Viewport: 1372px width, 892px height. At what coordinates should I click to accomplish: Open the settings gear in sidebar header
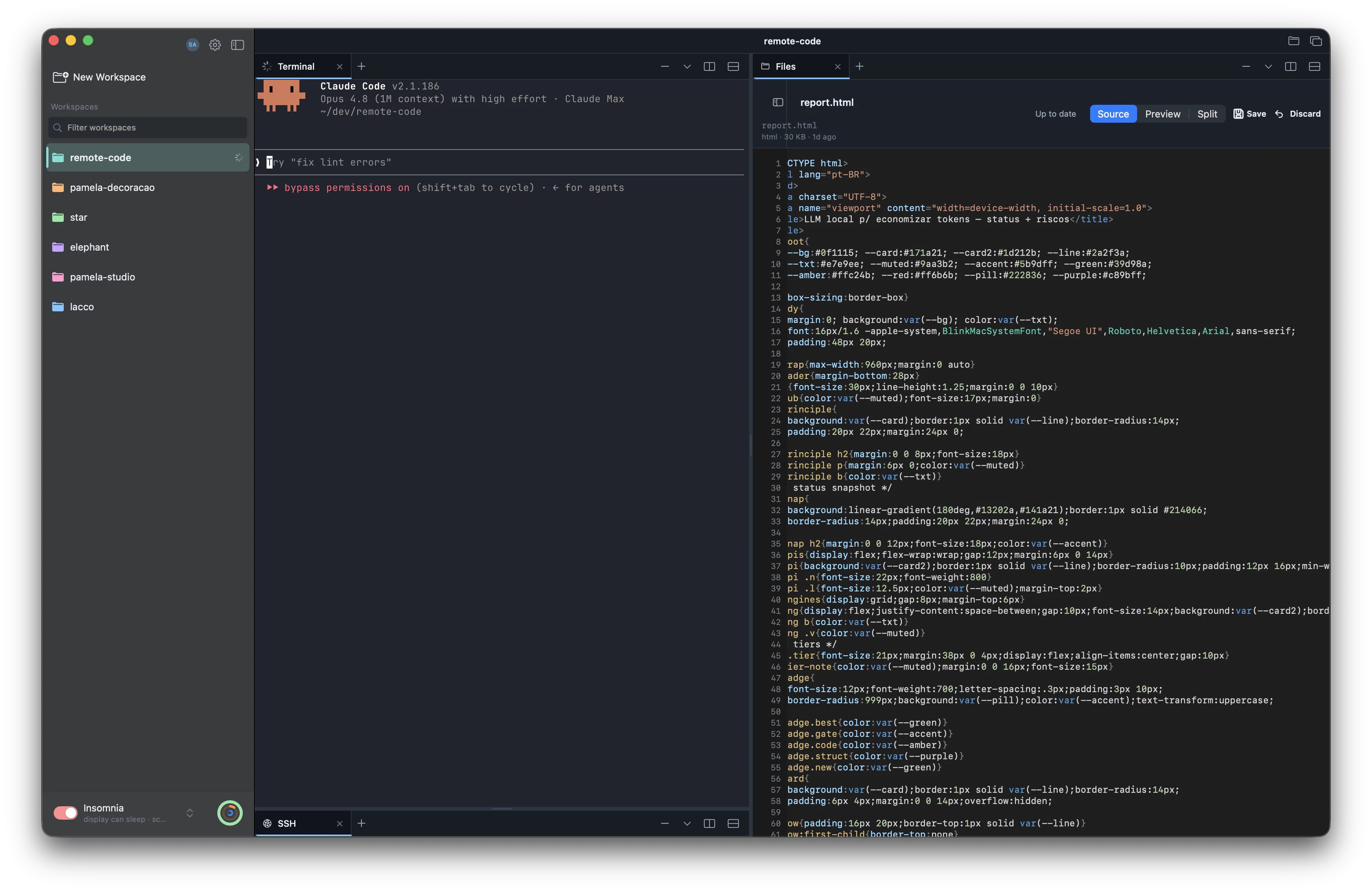pos(215,44)
